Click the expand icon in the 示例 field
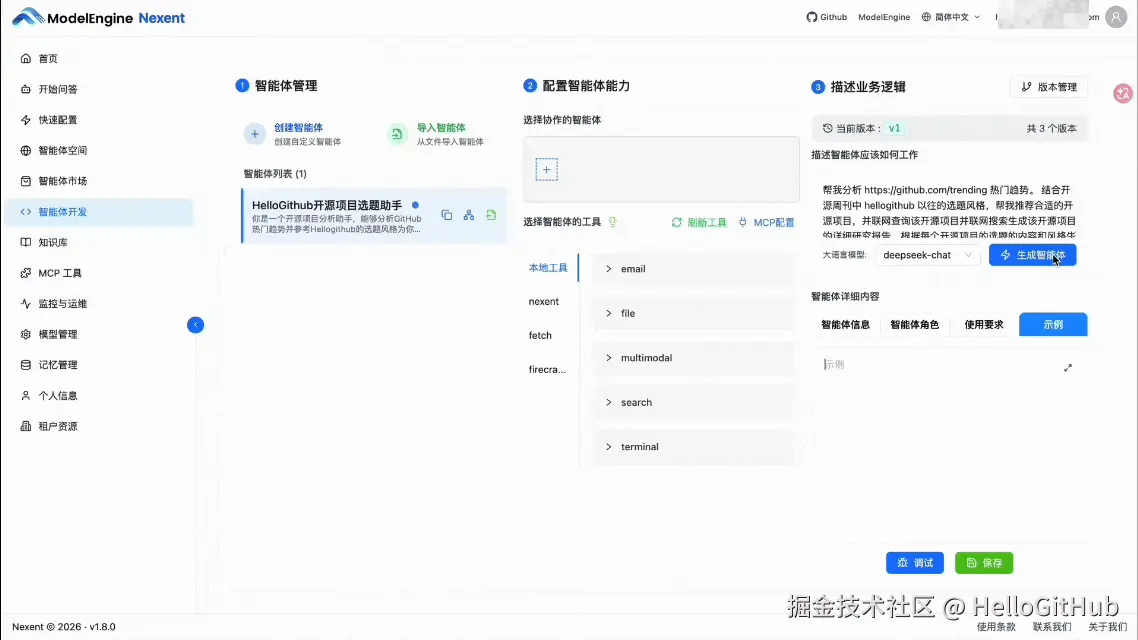Screen dimensions: 1138x640 (x=1068, y=368)
